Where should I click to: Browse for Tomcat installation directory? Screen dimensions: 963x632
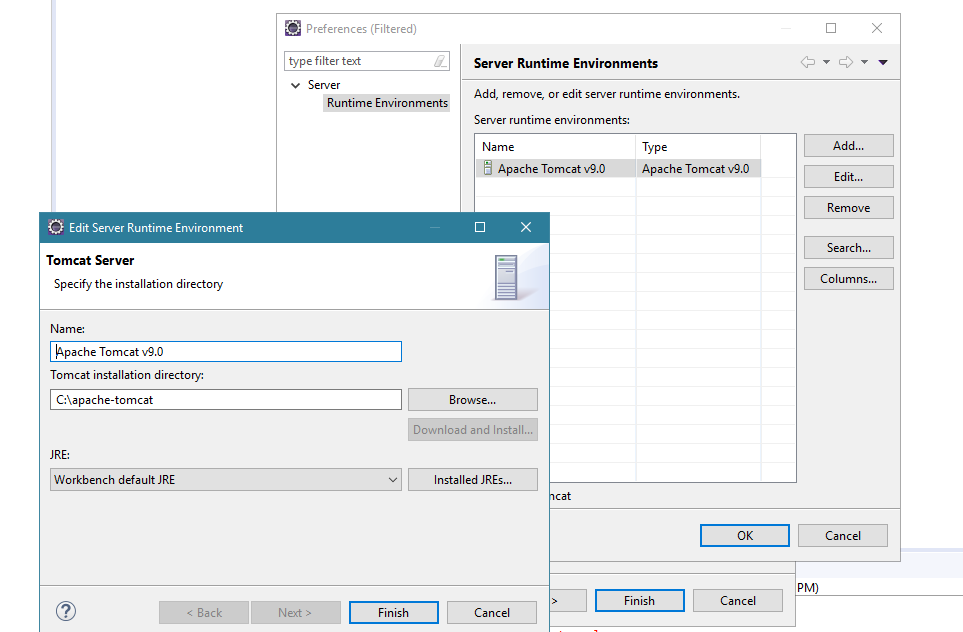[472, 400]
